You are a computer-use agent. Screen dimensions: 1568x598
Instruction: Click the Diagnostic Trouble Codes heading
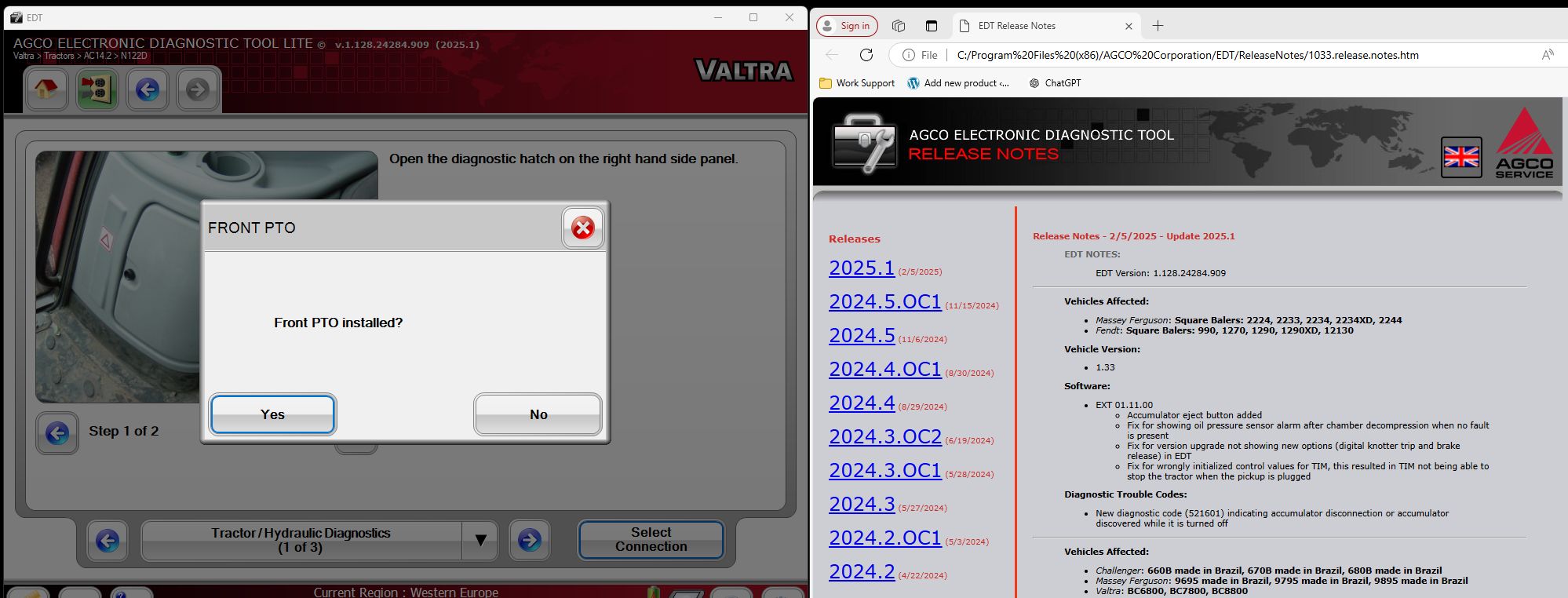pyautogui.click(x=1125, y=494)
